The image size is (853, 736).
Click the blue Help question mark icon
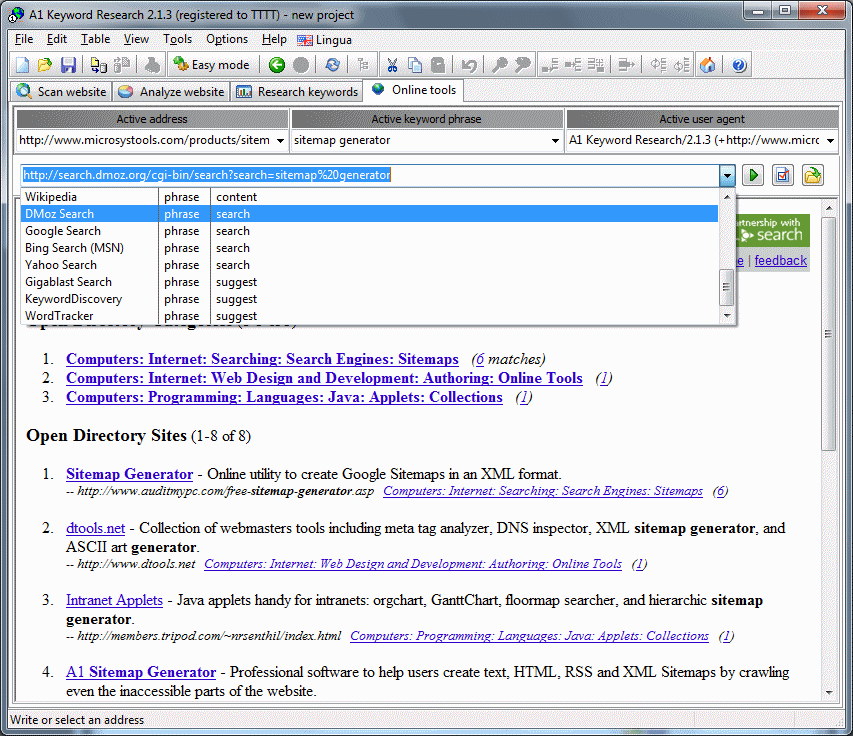(x=739, y=65)
